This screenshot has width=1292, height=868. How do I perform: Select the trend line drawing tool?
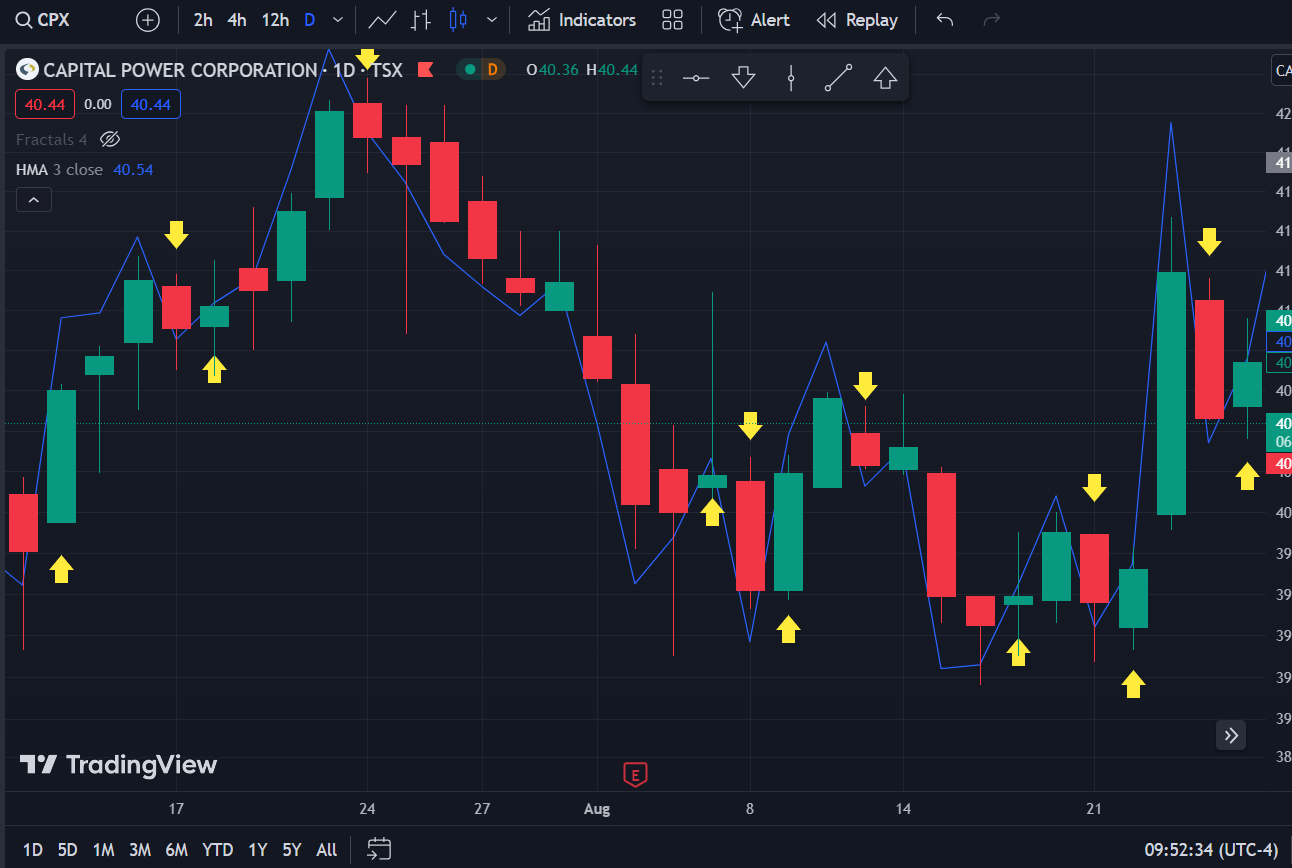[838, 77]
